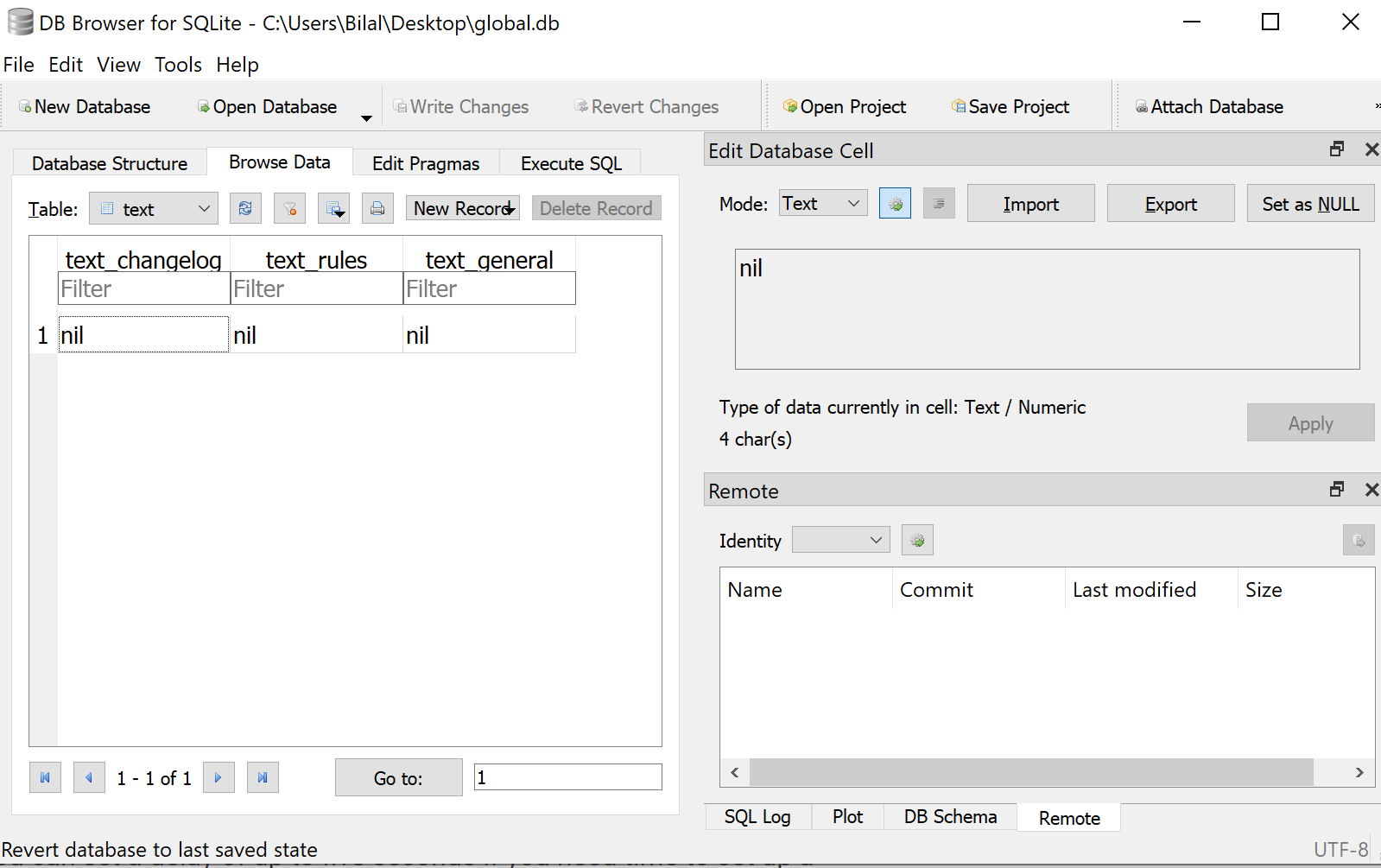This screenshot has height=868, width=1381.
Task: Close the Edit Database Cell panel
Action: [1371, 149]
